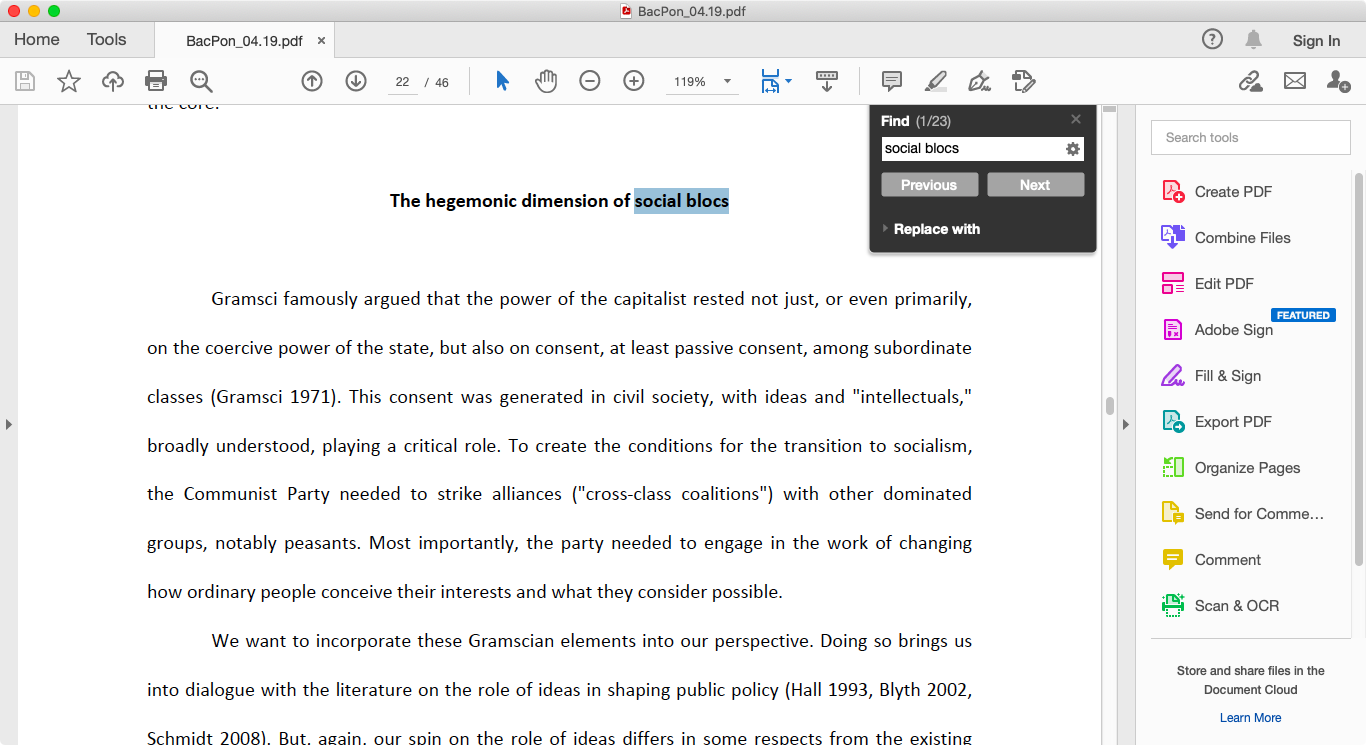Share a link to the file
Screen dimensions: 1366x745
tap(1250, 81)
